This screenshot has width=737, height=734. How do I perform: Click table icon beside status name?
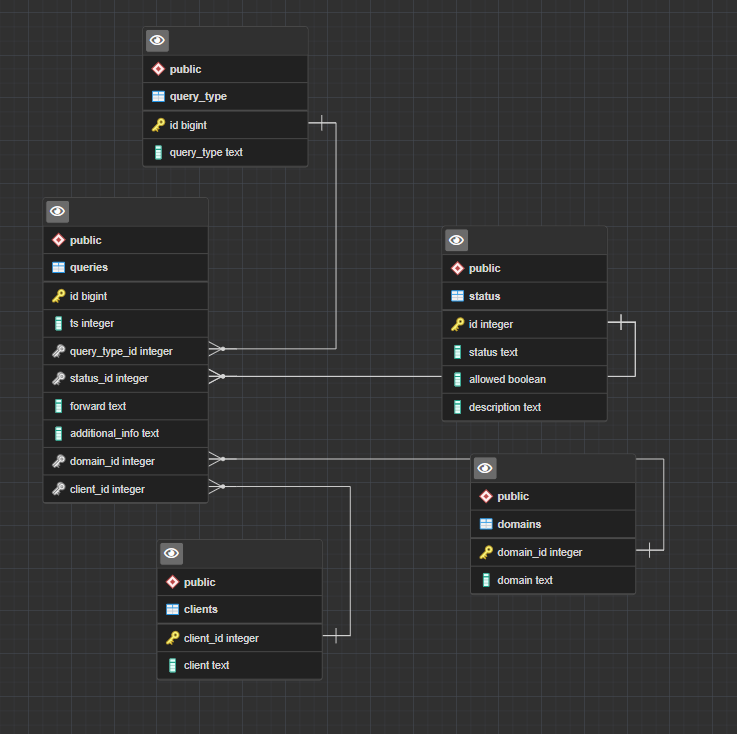point(457,296)
